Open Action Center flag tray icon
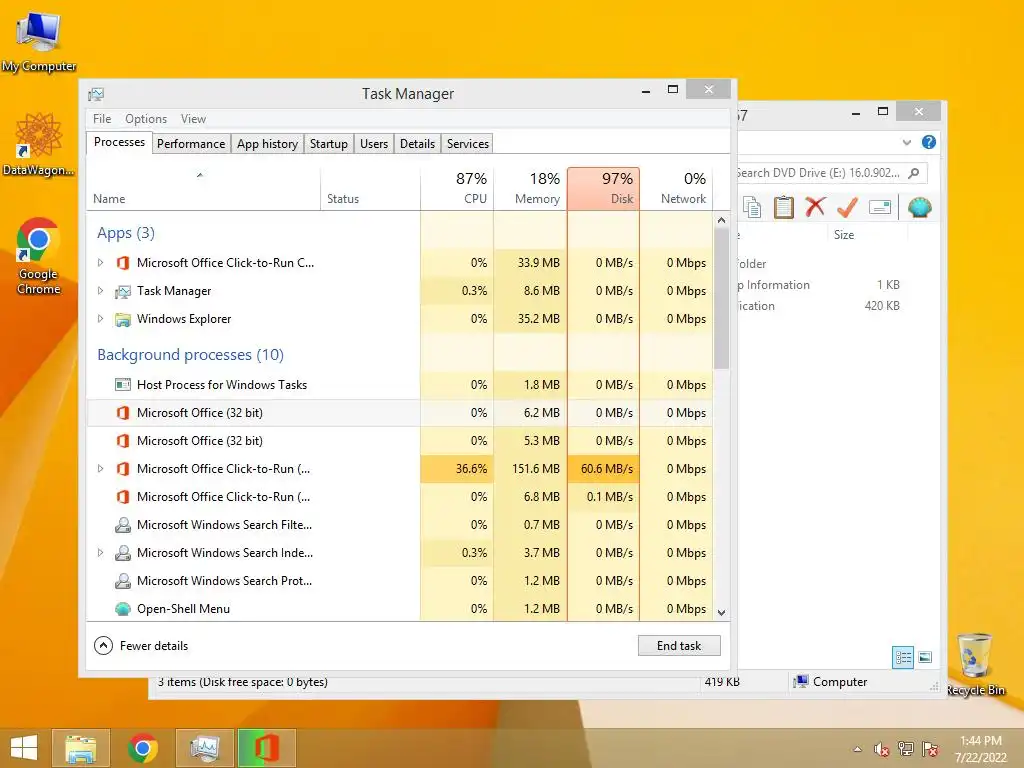Image resolution: width=1024 pixels, height=768 pixels. 930,749
